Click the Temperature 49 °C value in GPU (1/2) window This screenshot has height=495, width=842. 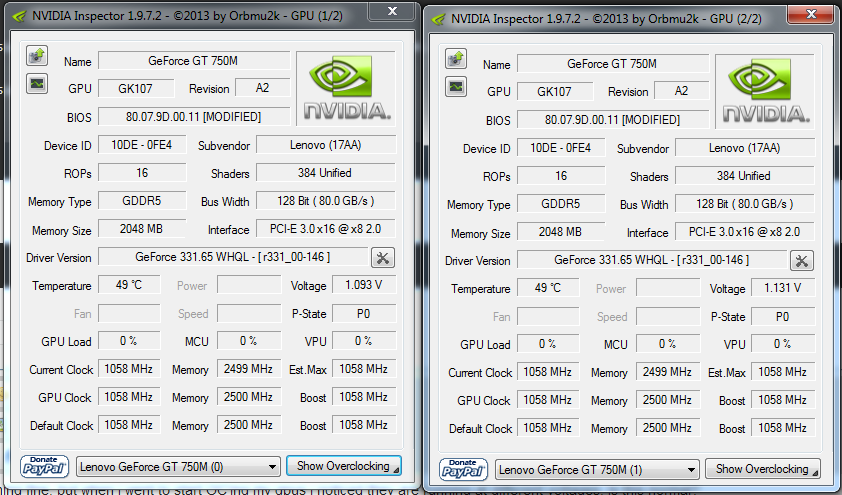pos(129,285)
